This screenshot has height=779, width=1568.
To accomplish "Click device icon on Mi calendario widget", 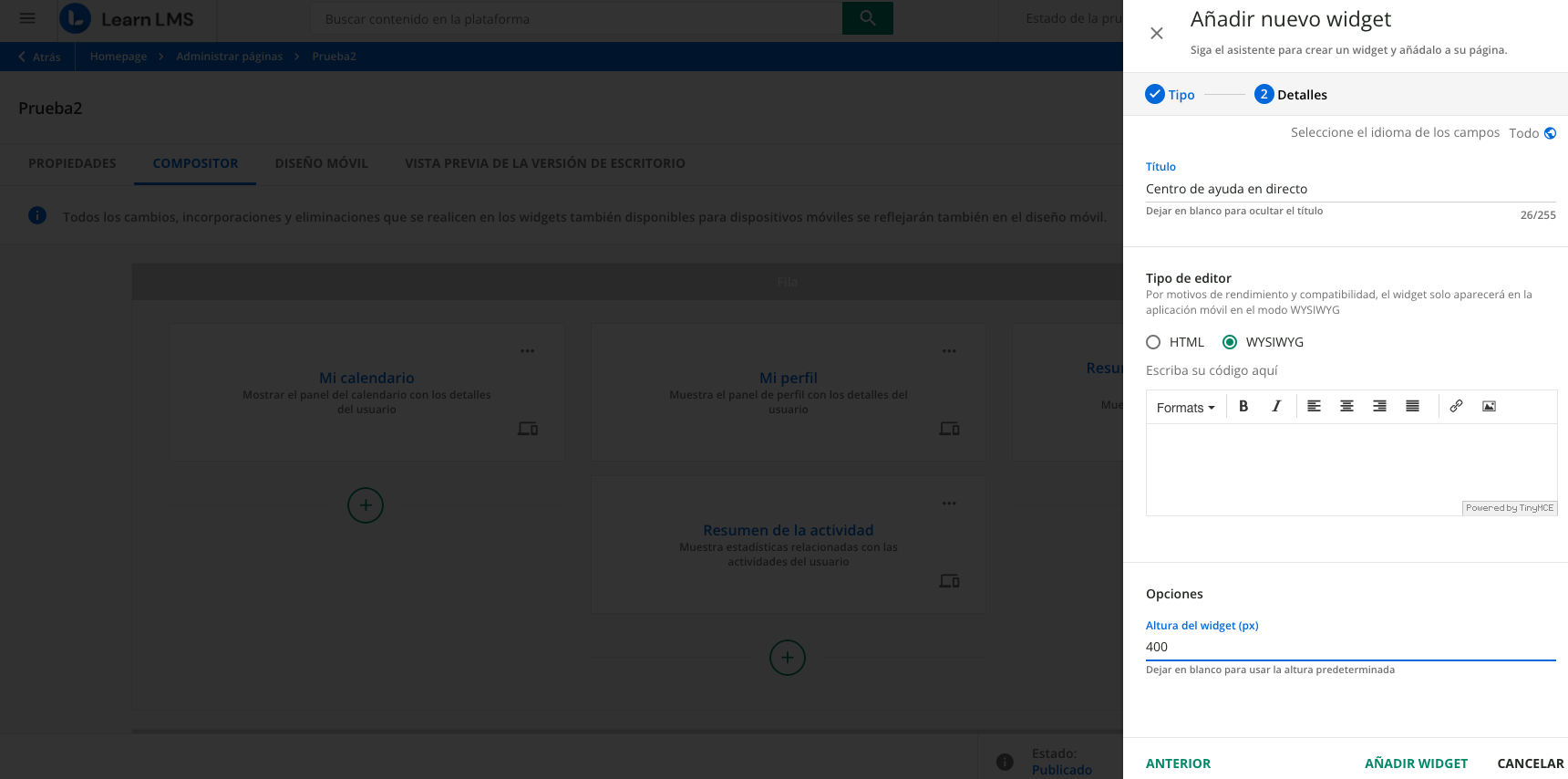I will click(528, 429).
